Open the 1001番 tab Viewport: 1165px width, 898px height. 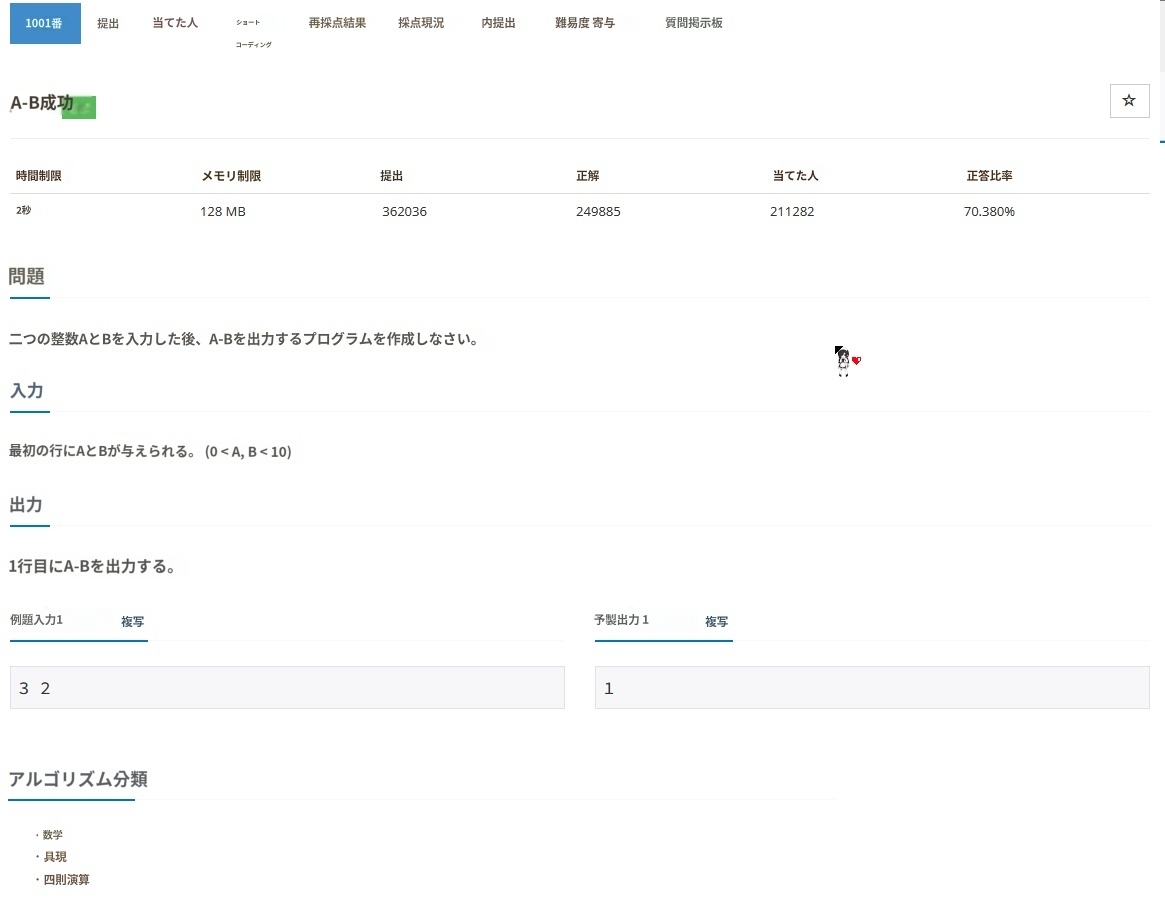point(45,23)
